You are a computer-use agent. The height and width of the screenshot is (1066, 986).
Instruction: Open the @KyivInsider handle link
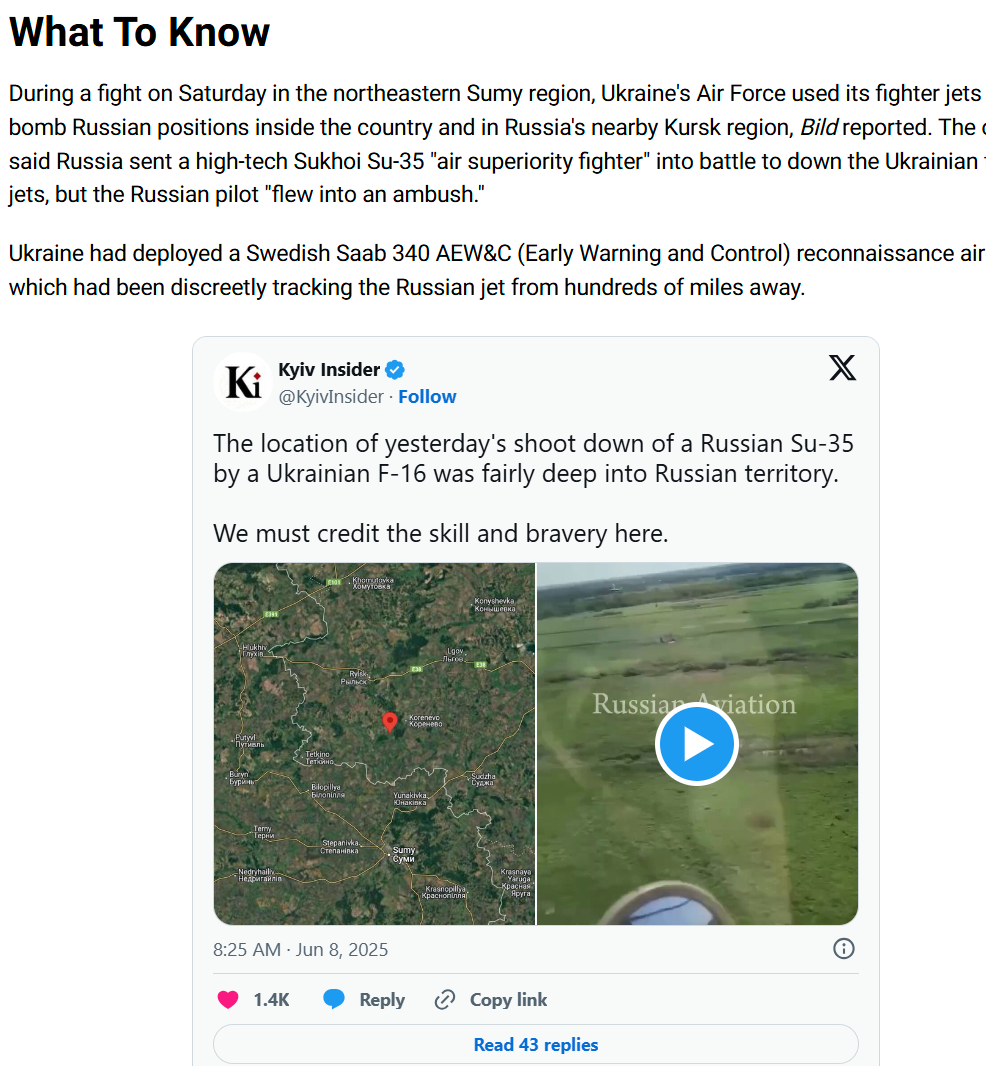[x=330, y=397]
